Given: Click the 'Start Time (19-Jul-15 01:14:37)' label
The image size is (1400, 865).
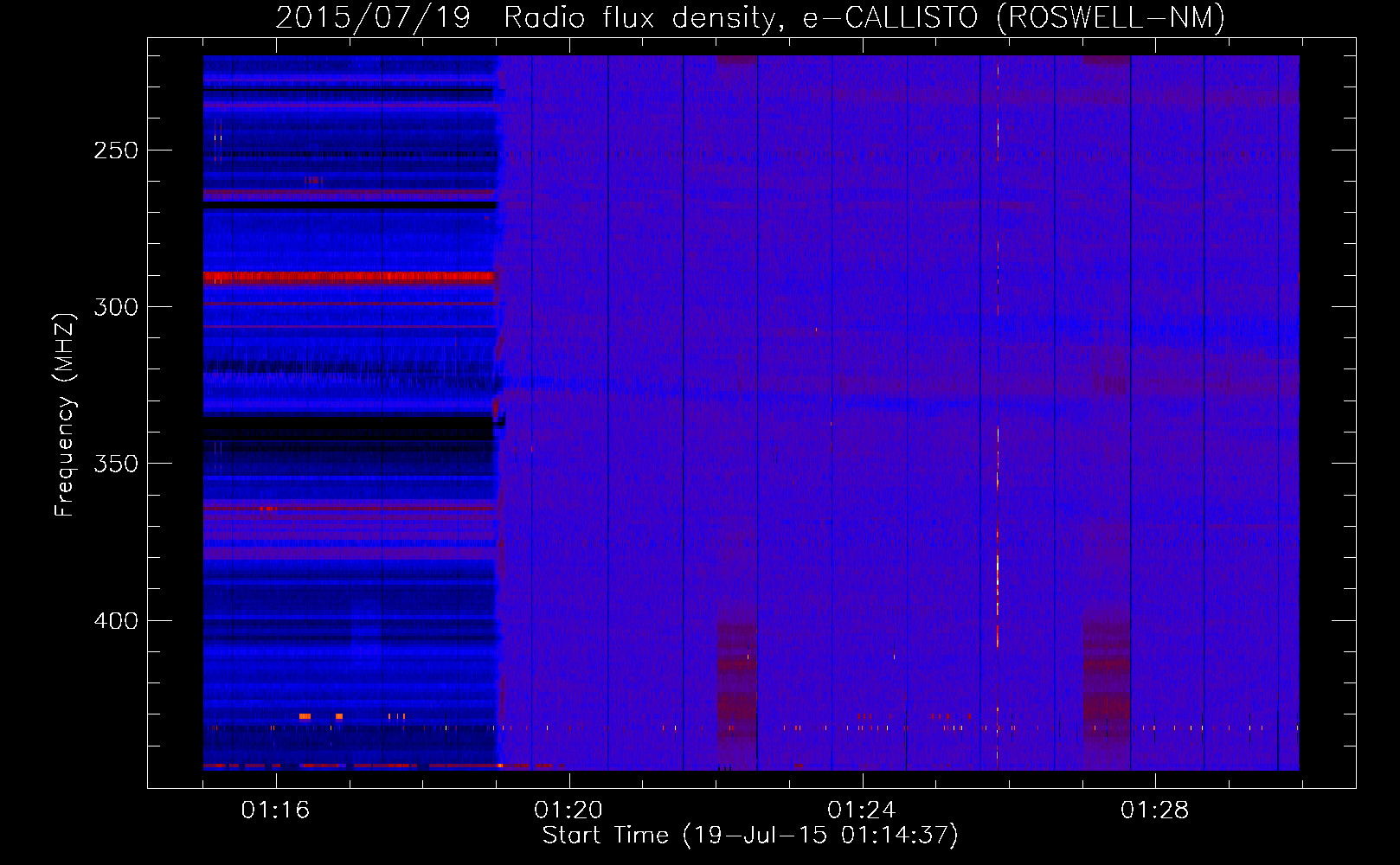Looking at the screenshot, I should (x=750, y=836).
